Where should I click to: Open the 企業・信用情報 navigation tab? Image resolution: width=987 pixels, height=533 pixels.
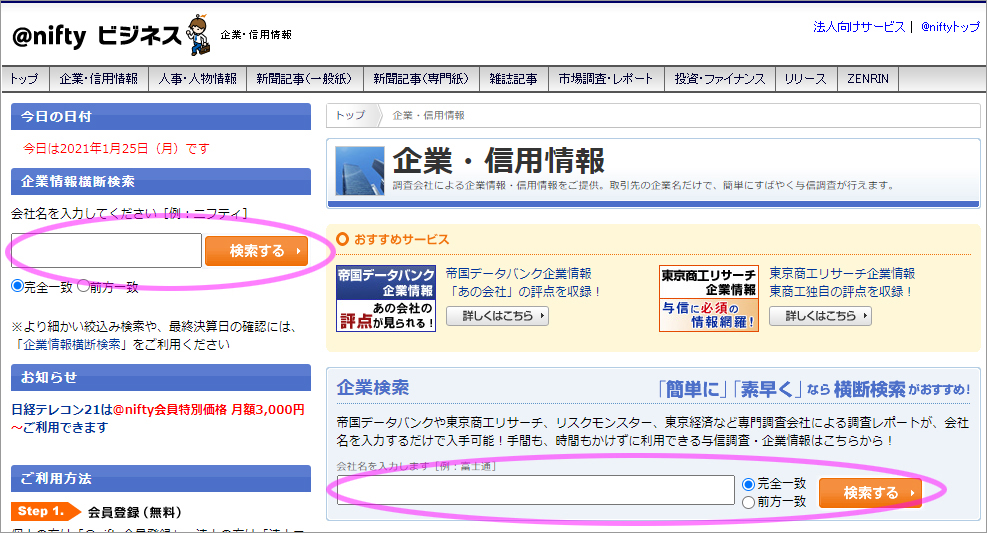pyautogui.click(x=99, y=79)
